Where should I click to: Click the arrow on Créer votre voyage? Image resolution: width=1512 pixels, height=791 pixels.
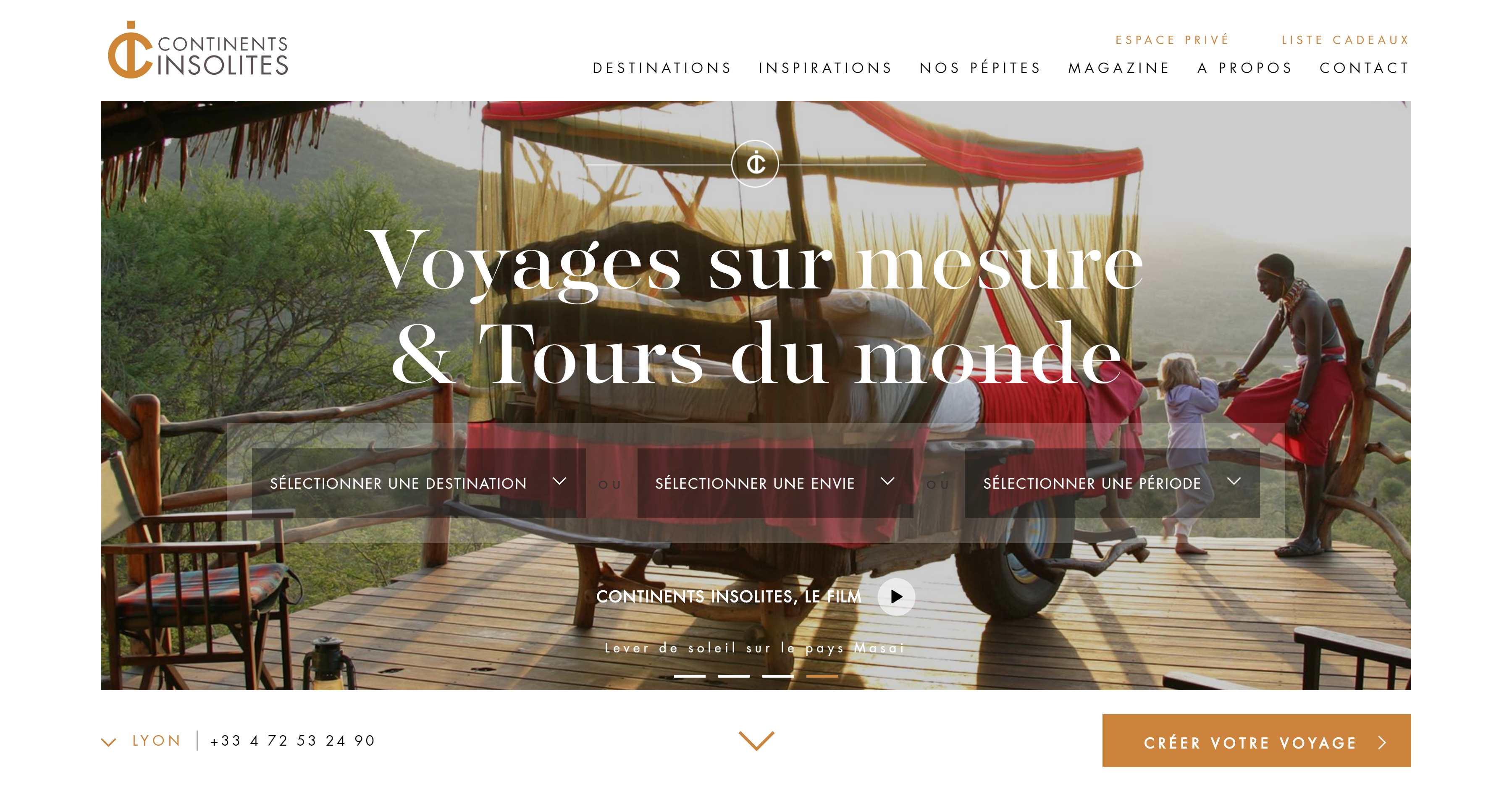coord(1382,742)
